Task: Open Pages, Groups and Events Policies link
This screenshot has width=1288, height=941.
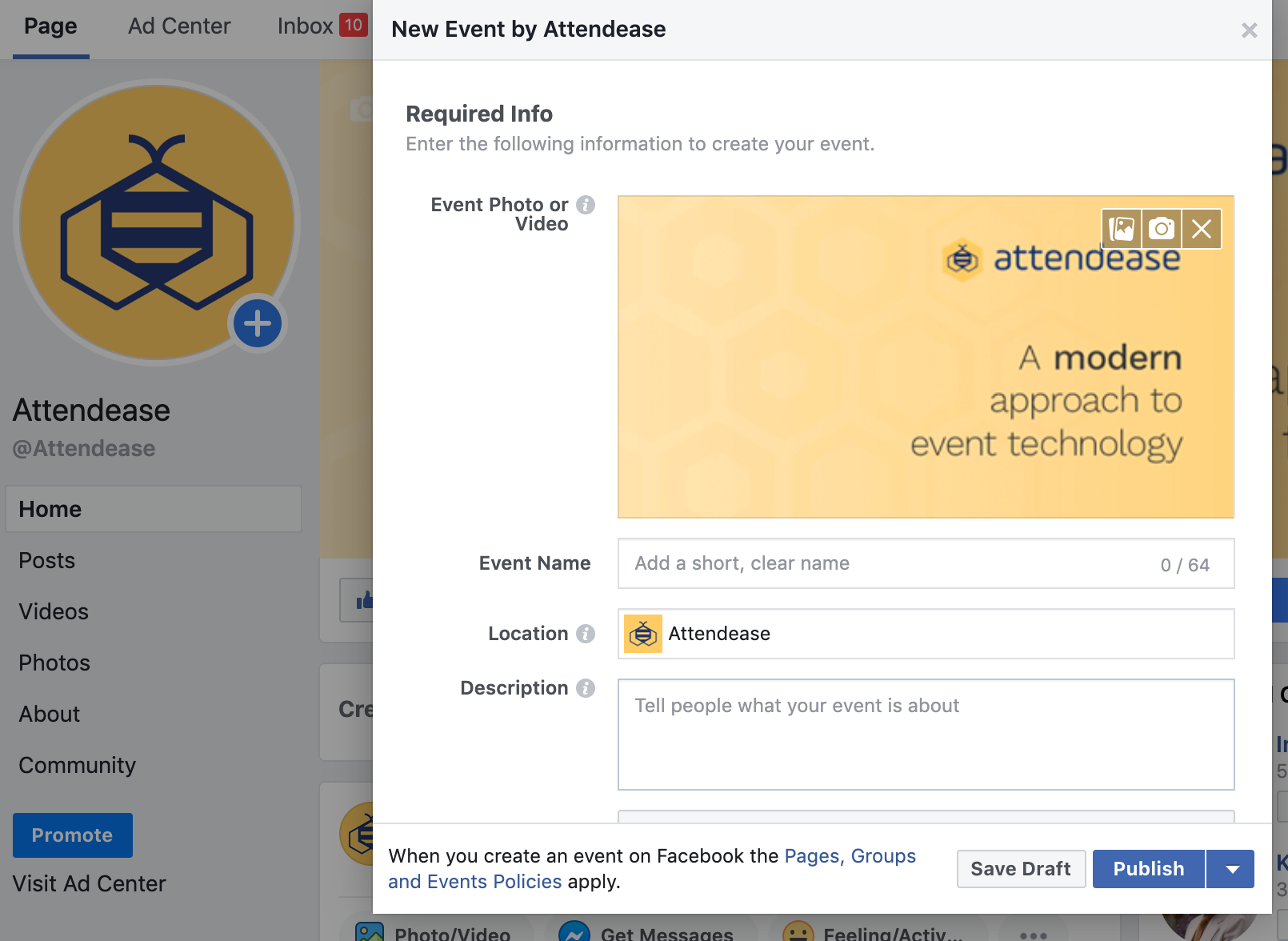Action: (x=652, y=869)
